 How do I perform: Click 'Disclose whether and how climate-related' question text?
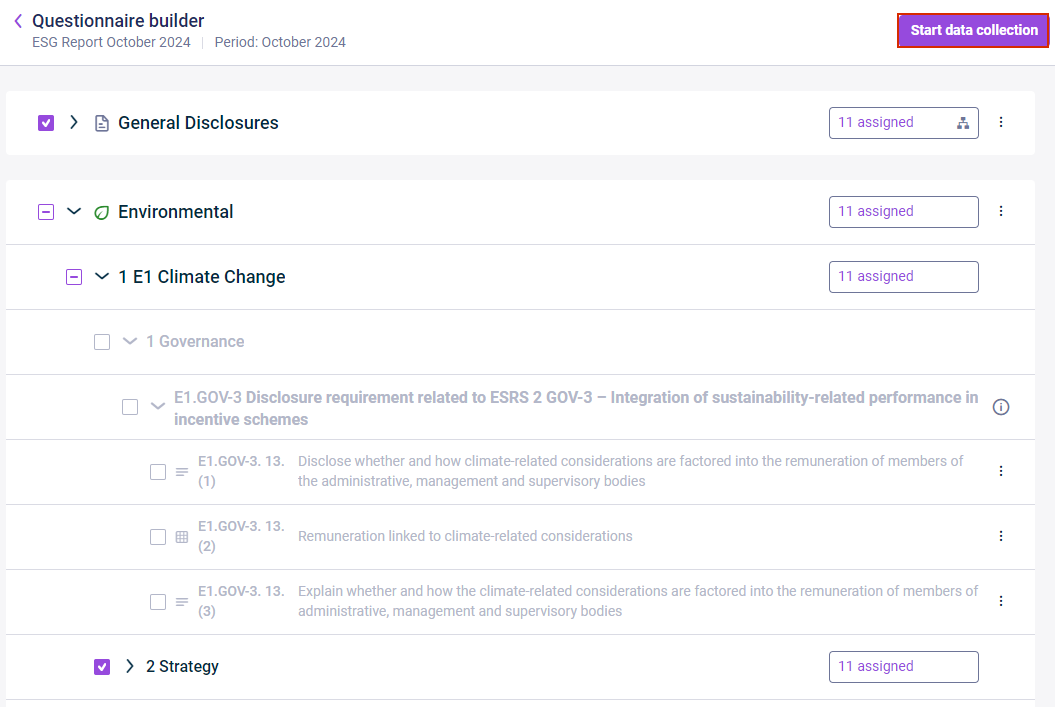(630, 471)
